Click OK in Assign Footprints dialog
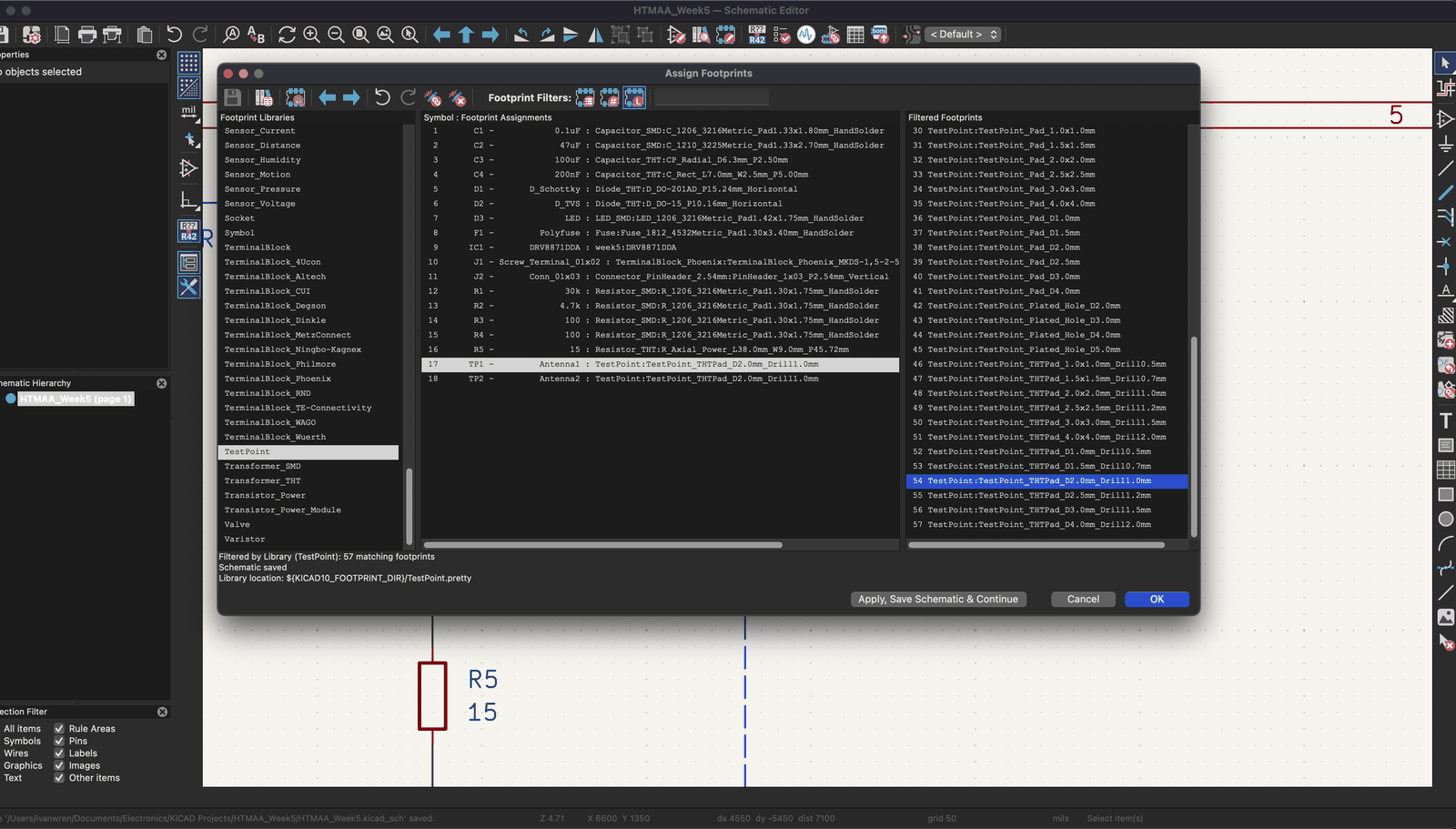Image resolution: width=1456 pixels, height=829 pixels. coord(1157,600)
